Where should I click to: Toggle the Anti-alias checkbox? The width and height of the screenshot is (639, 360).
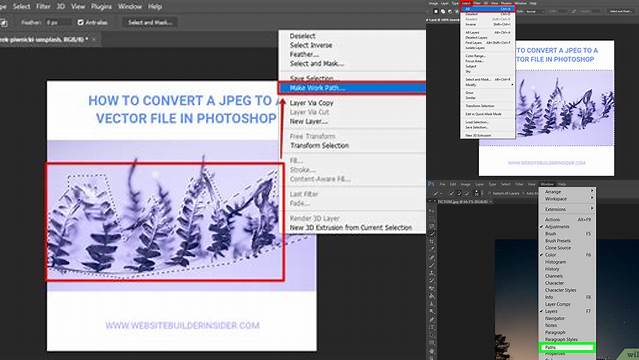81,22
